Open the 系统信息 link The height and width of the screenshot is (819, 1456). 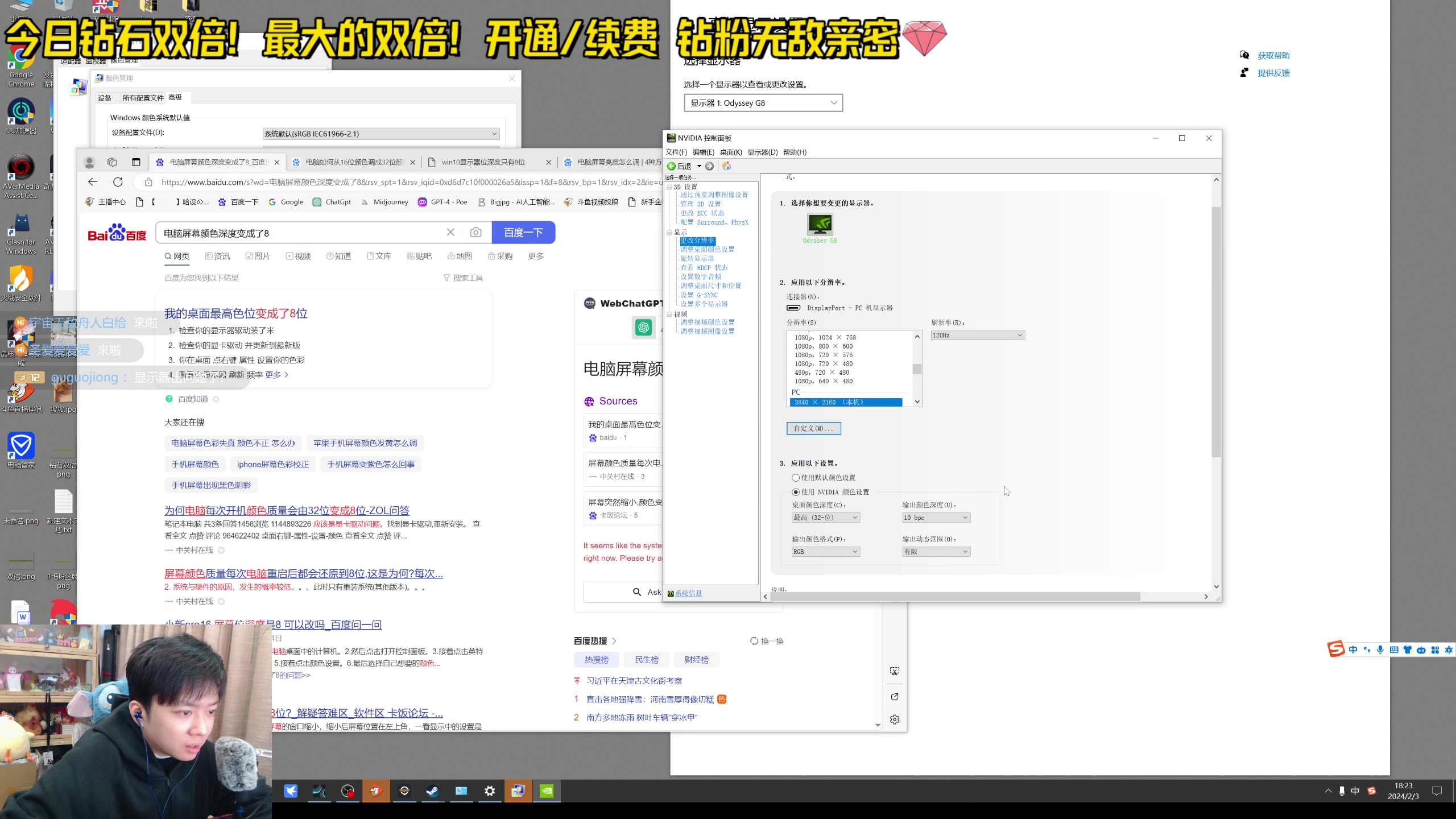click(x=688, y=593)
